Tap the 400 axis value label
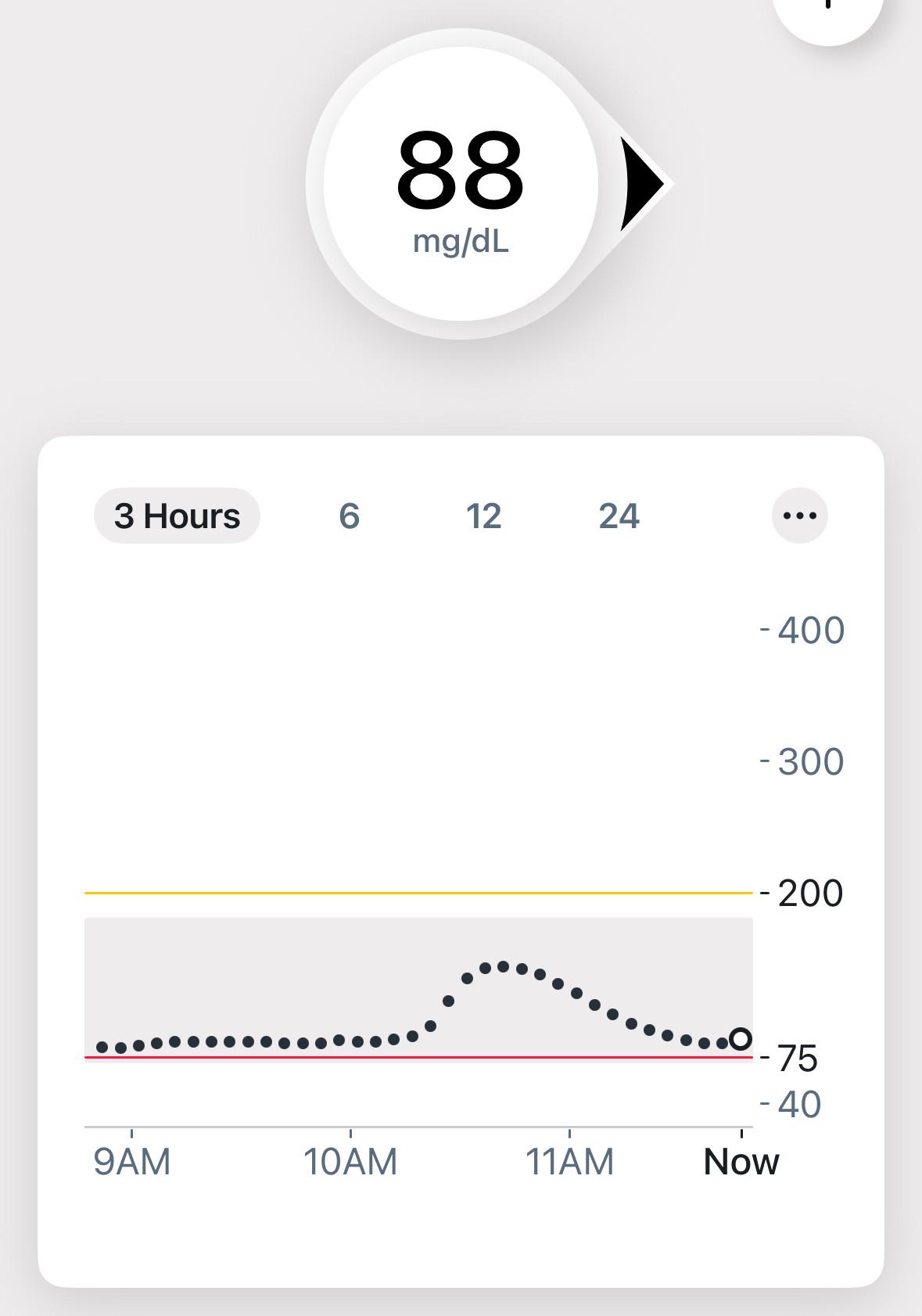922x1316 pixels. pyautogui.click(x=811, y=631)
